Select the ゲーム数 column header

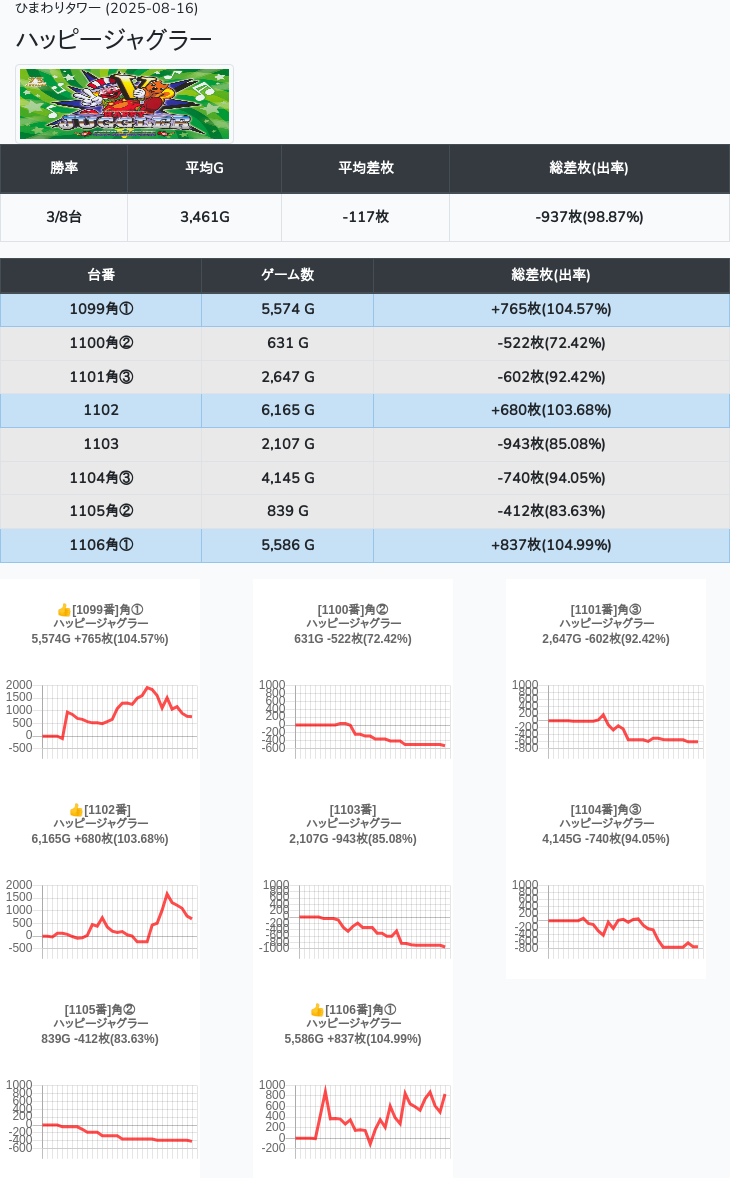(x=287, y=275)
